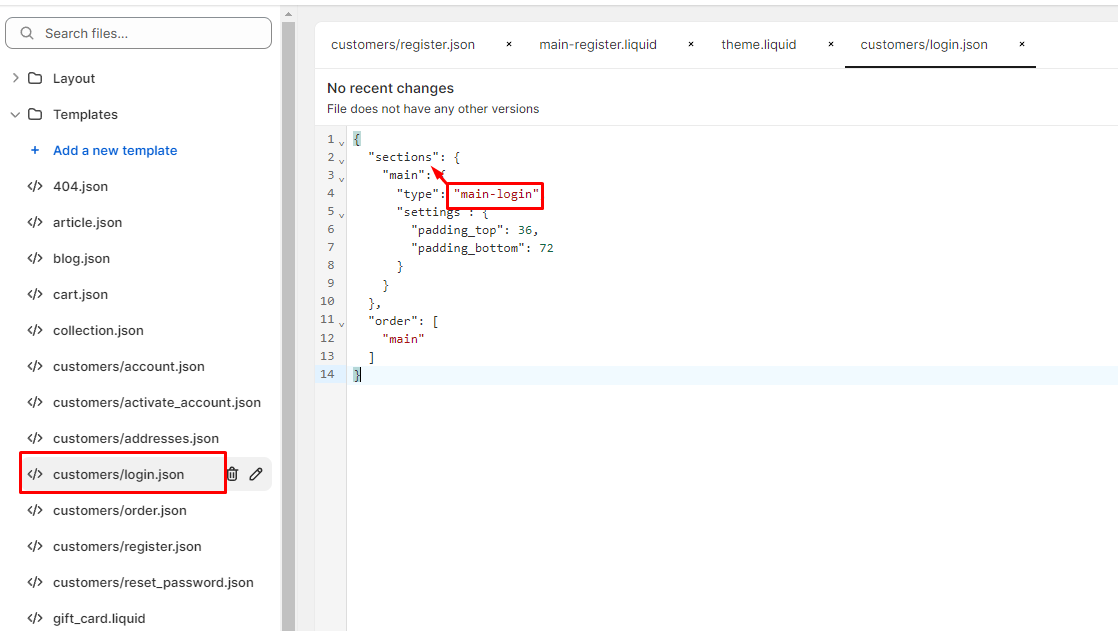Viewport: 1118px width, 631px height.
Task: Open 404.json template file
Action: click(x=81, y=186)
